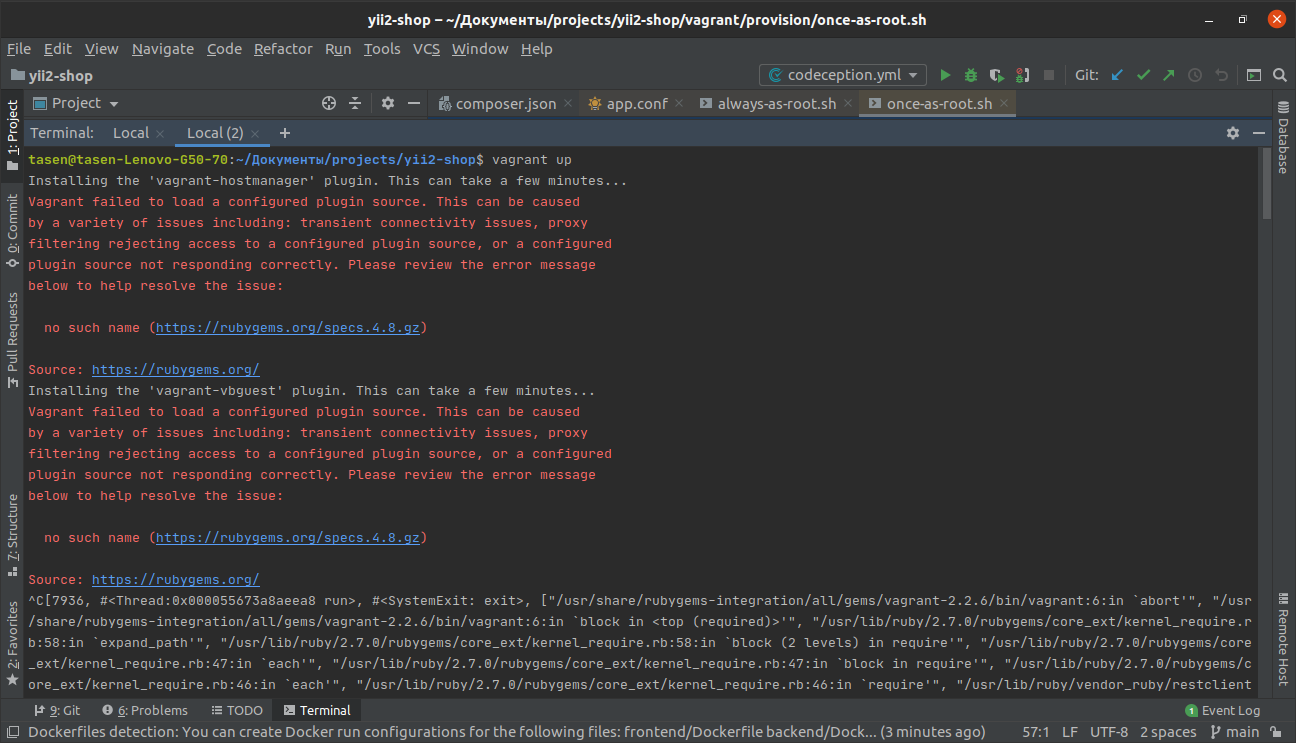The width and height of the screenshot is (1296, 743).
Task: Open the File menu
Action: (x=19, y=48)
